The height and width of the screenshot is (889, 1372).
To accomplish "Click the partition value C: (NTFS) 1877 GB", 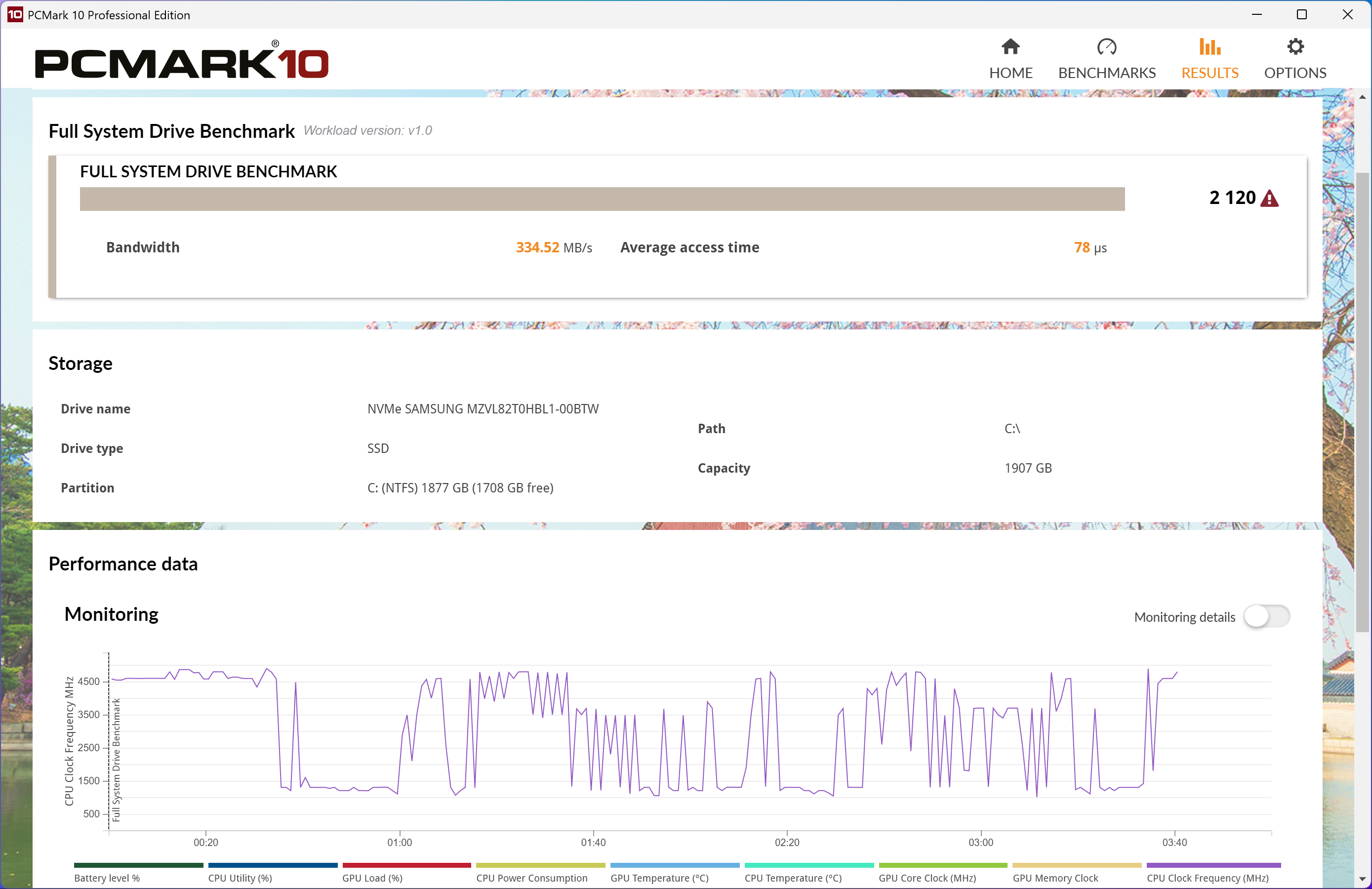I will coord(461,488).
